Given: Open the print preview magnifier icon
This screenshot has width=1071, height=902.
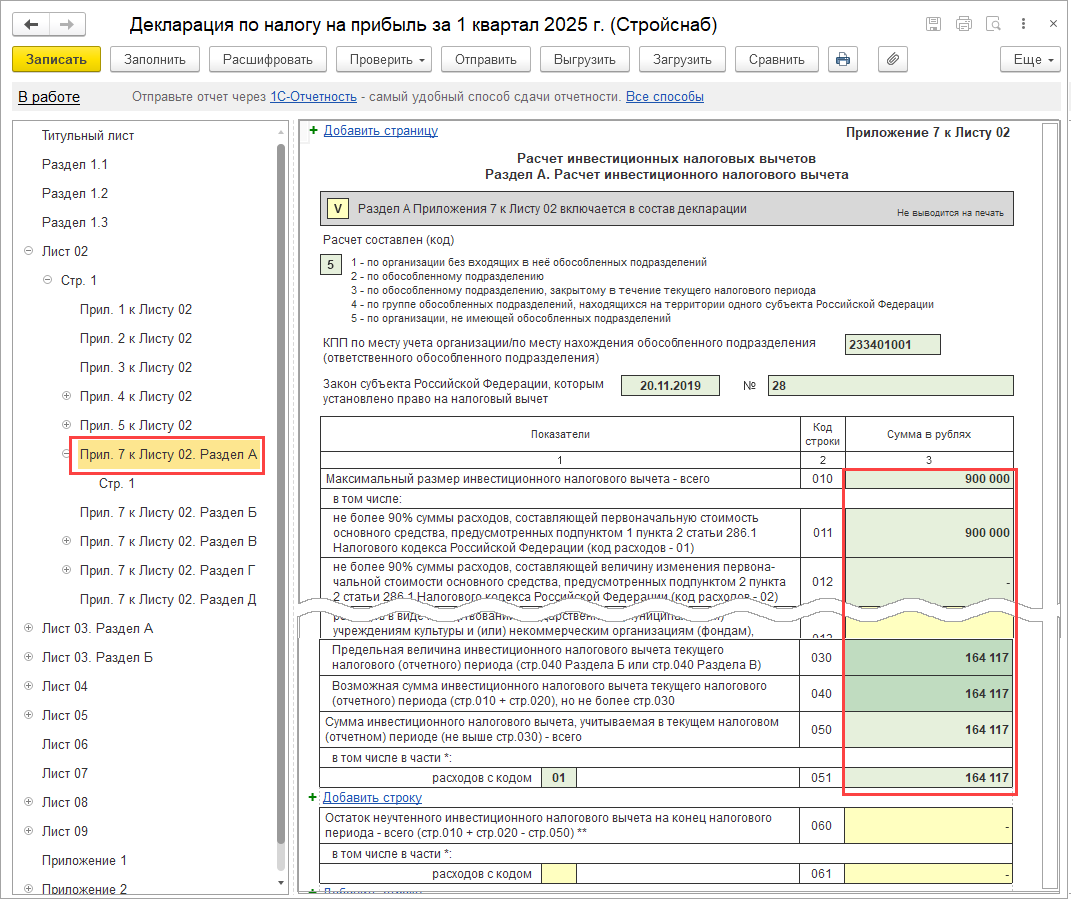Looking at the screenshot, I should point(993,24).
